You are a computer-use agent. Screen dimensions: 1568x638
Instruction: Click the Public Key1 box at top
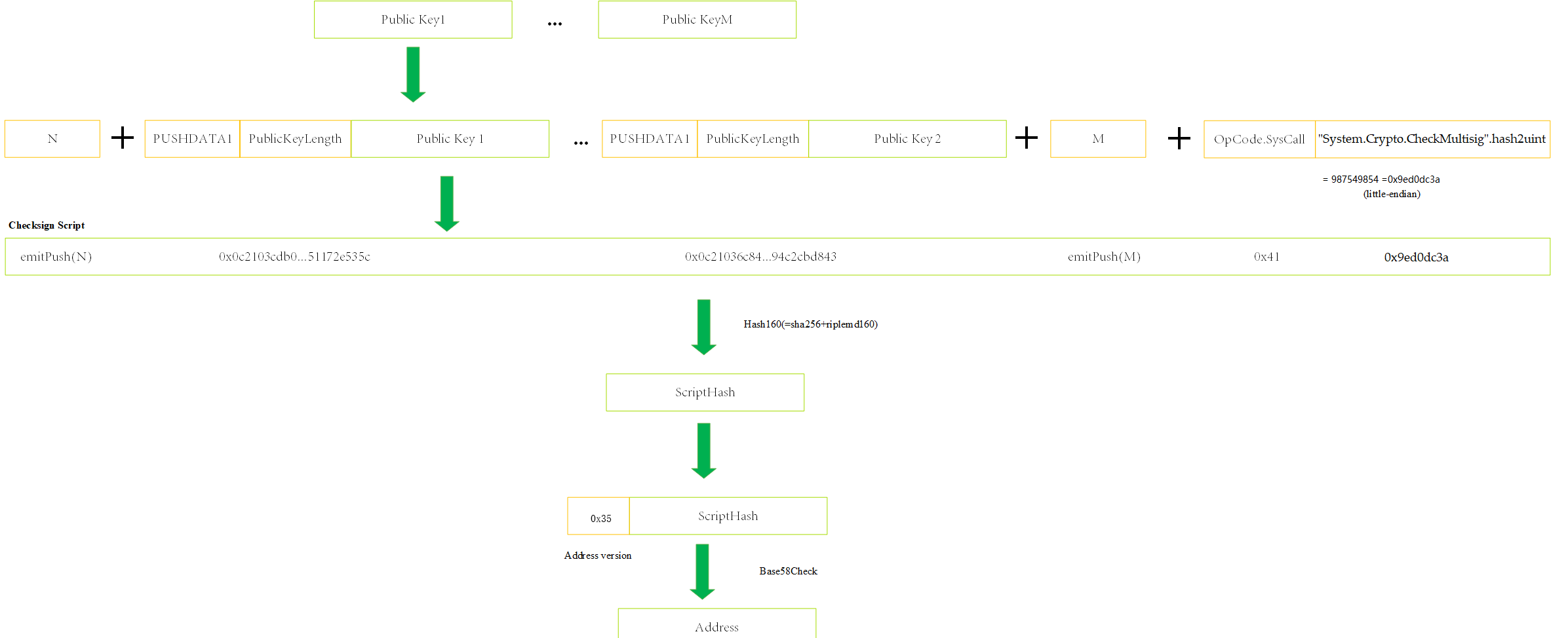point(413,20)
